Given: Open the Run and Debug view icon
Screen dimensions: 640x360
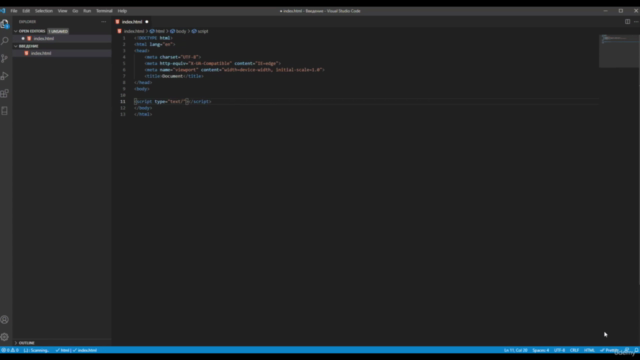Looking at the screenshot, I should (x=5, y=76).
